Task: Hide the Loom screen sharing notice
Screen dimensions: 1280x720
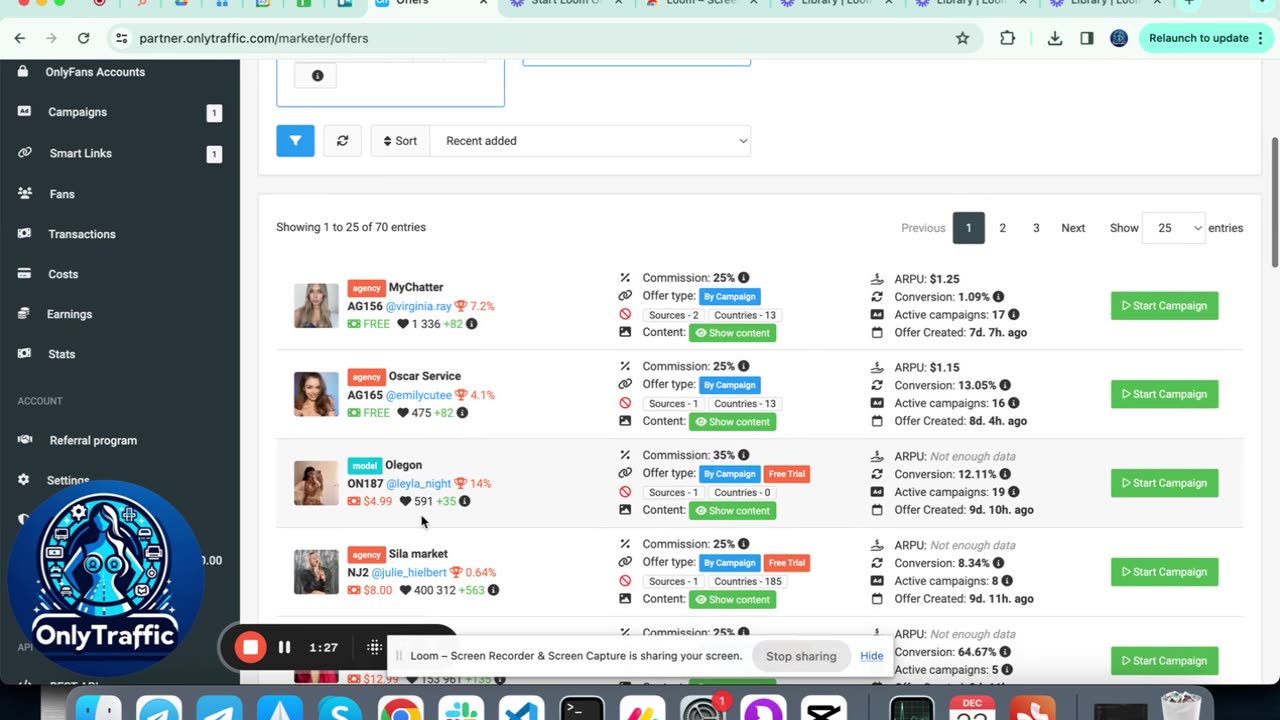Action: 872,656
